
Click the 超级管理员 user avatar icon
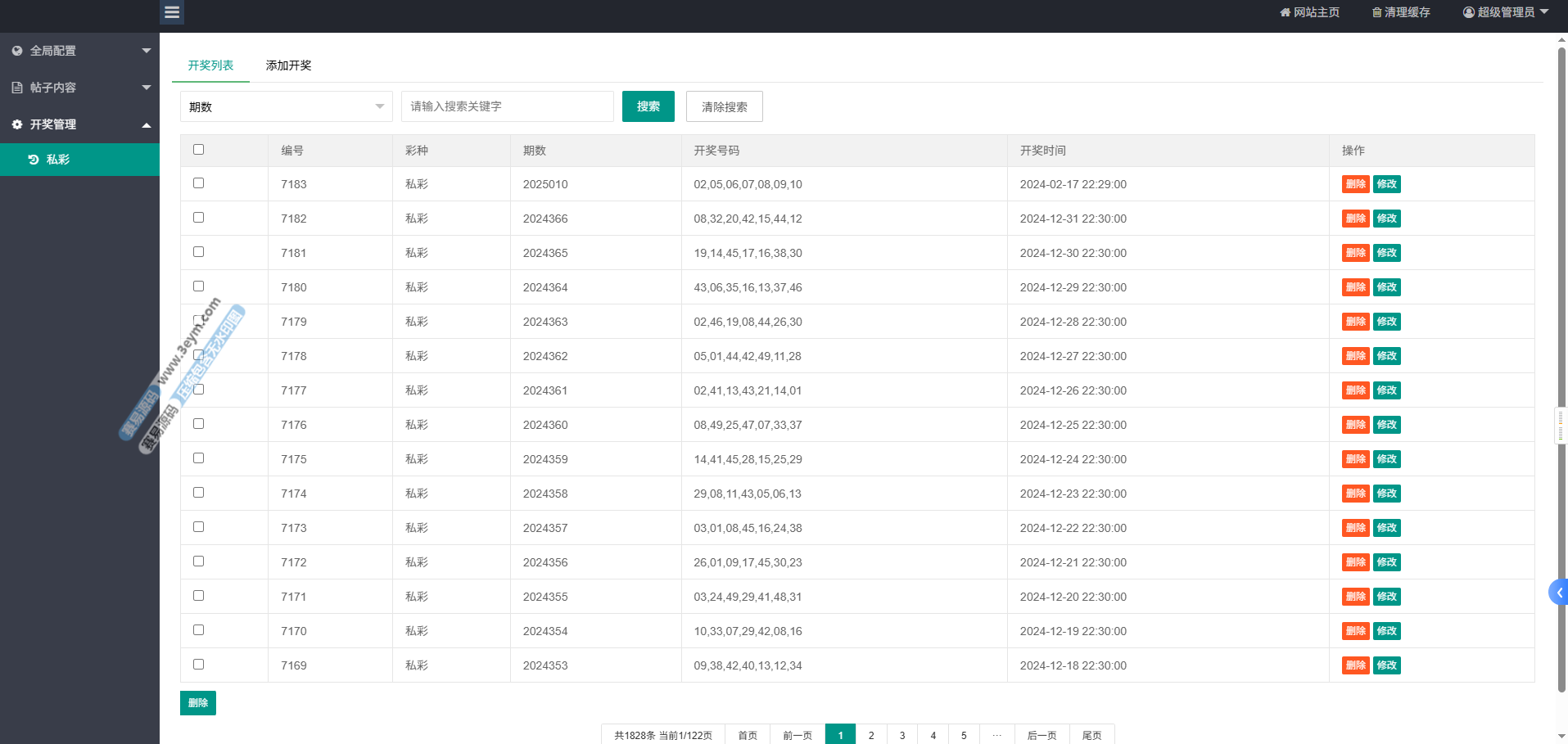[1469, 12]
